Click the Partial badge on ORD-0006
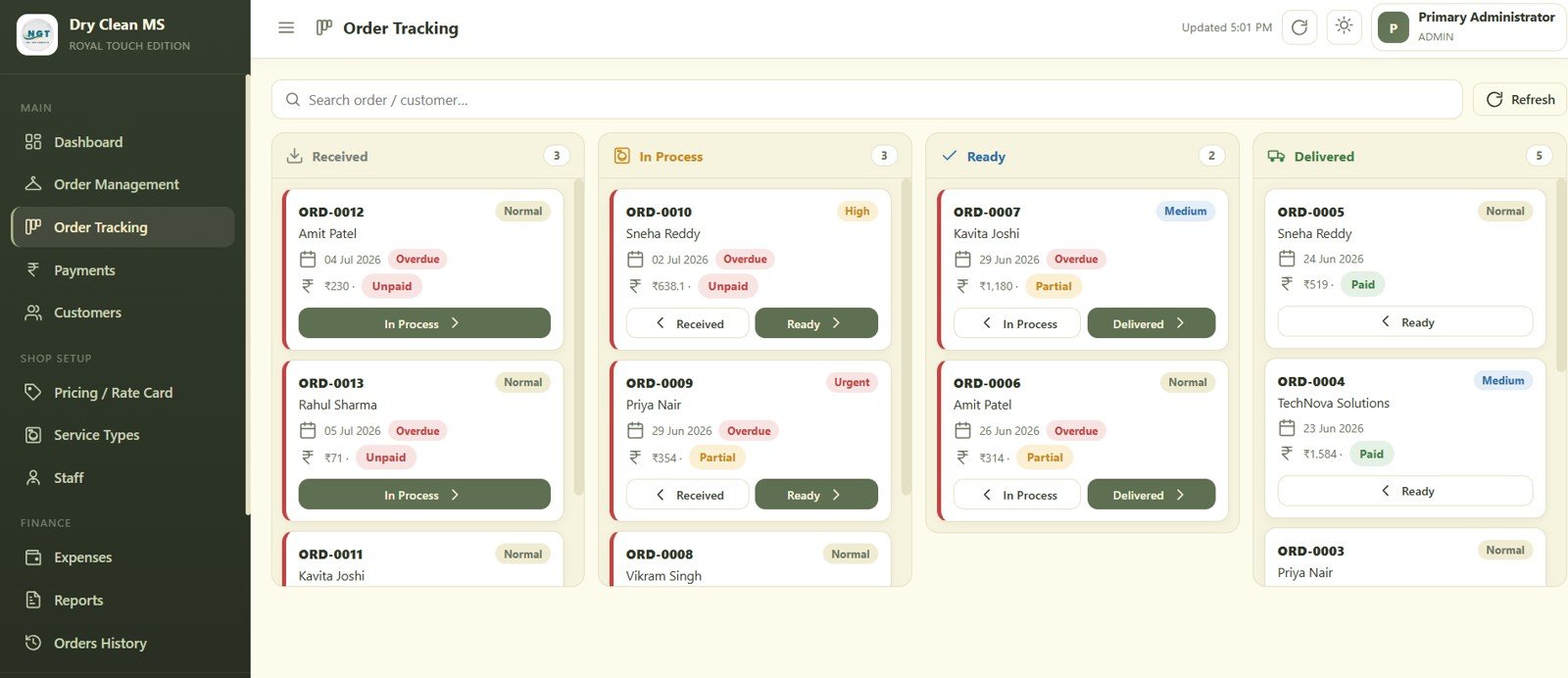The image size is (1568, 678). 1045,458
